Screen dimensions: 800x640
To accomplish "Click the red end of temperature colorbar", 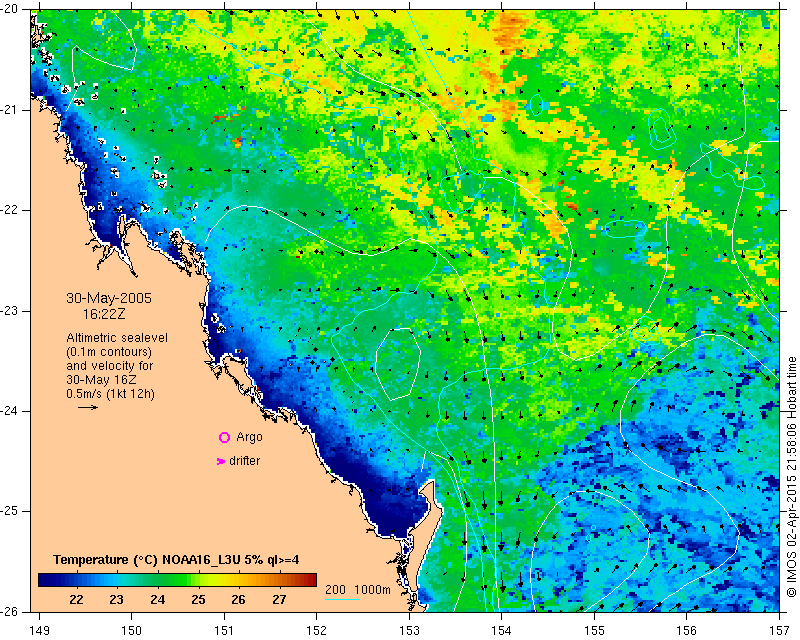I will [311, 580].
